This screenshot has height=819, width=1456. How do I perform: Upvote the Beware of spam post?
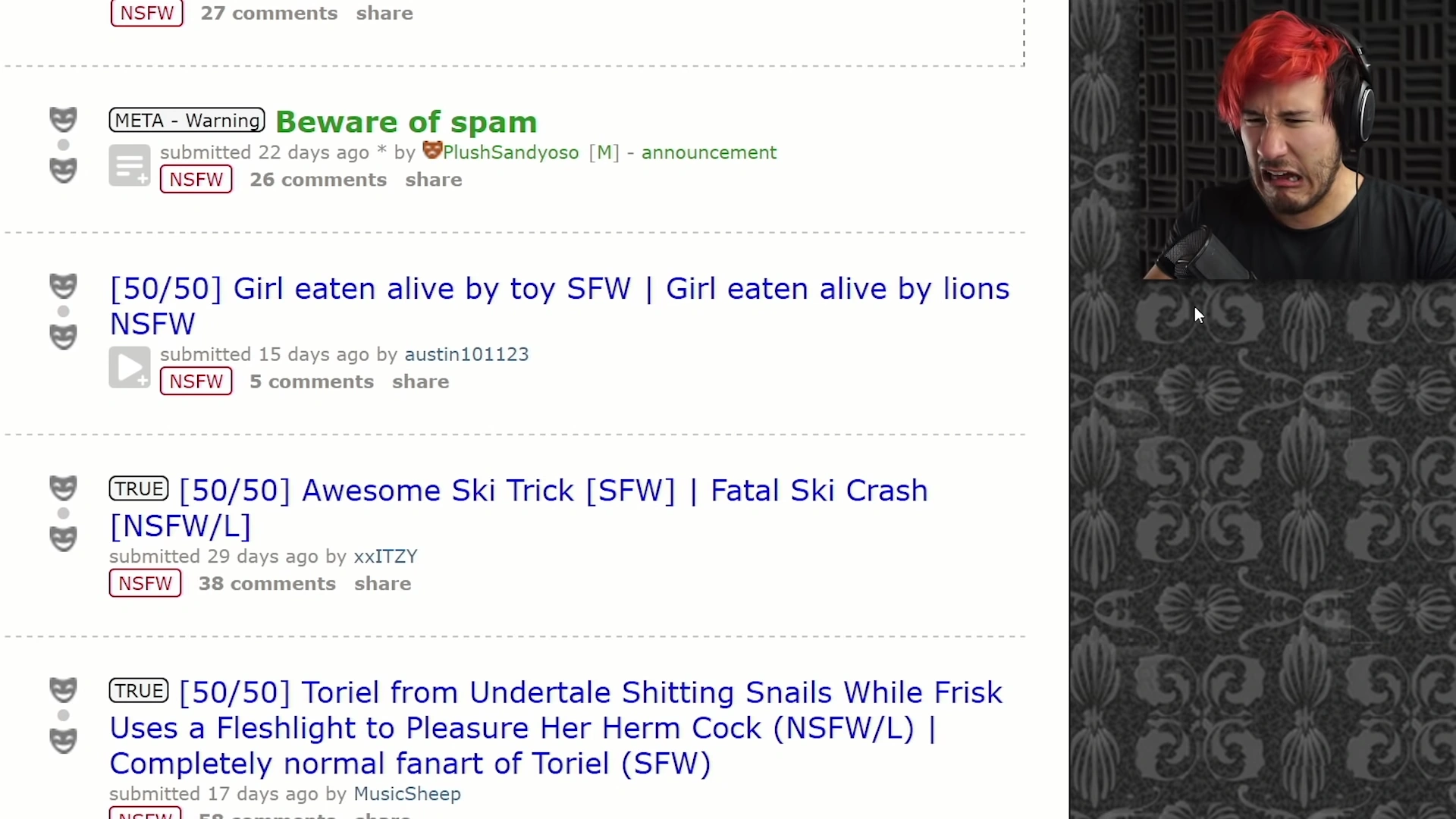(x=63, y=119)
